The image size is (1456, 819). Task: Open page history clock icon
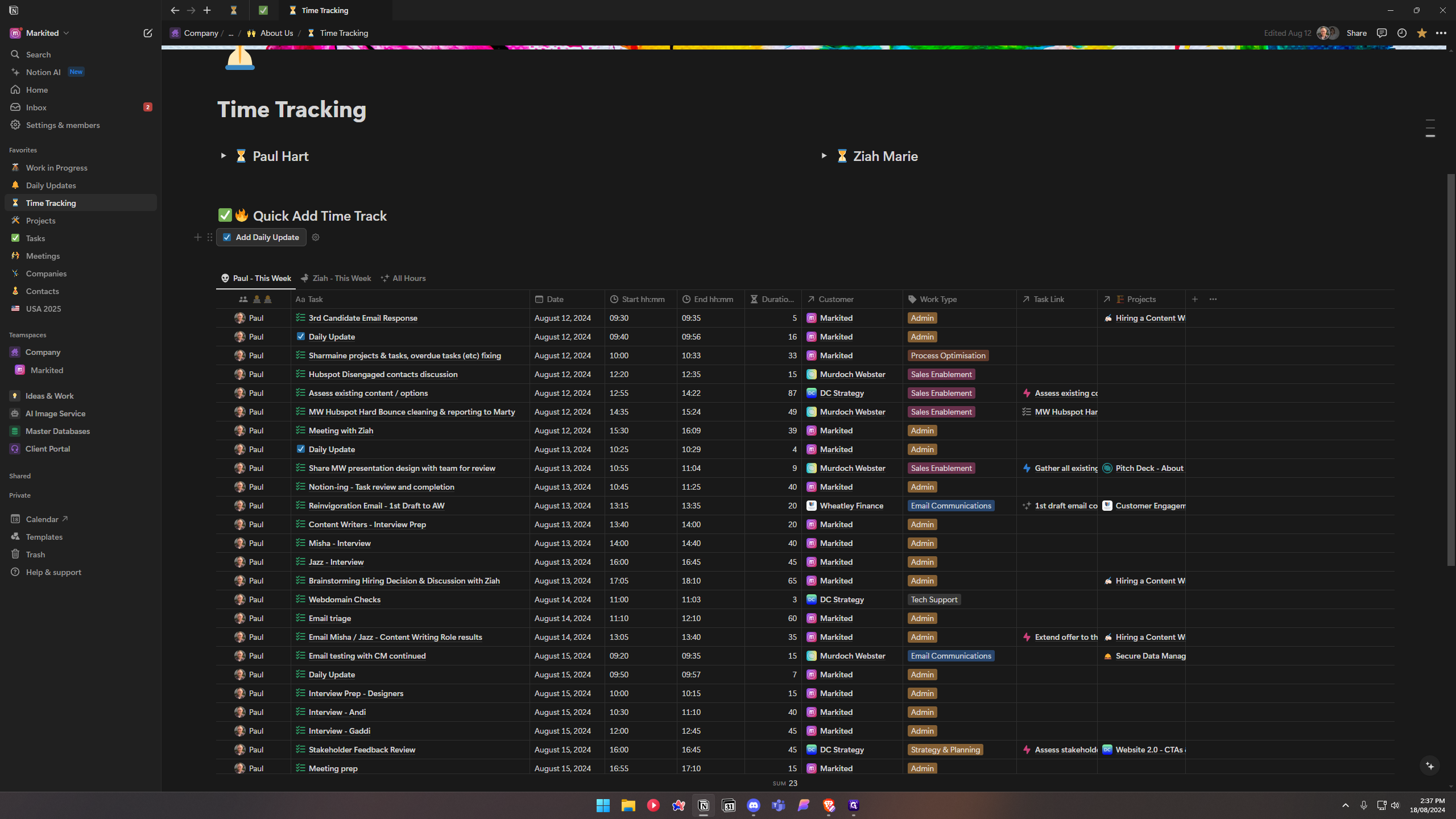click(x=1402, y=33)
